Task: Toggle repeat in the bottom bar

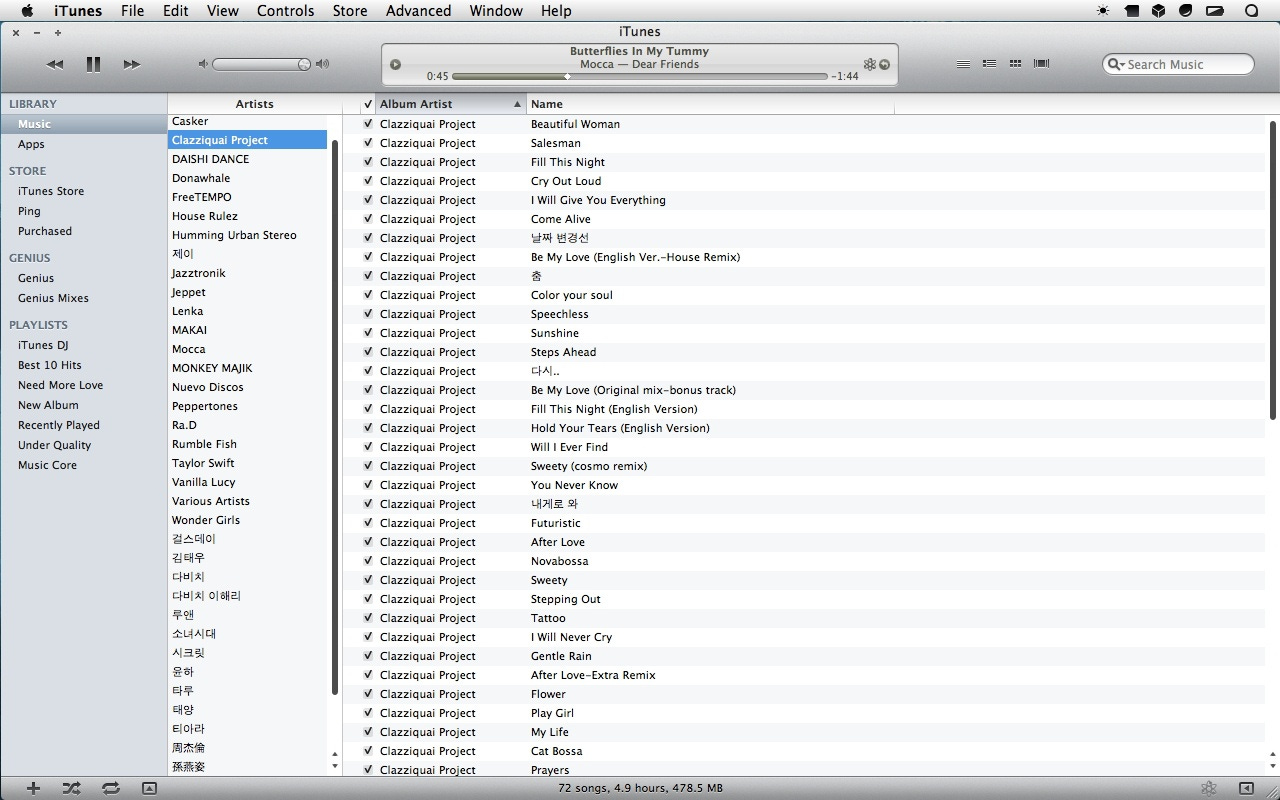Action: pyautogui.click(x=110, y=788)
